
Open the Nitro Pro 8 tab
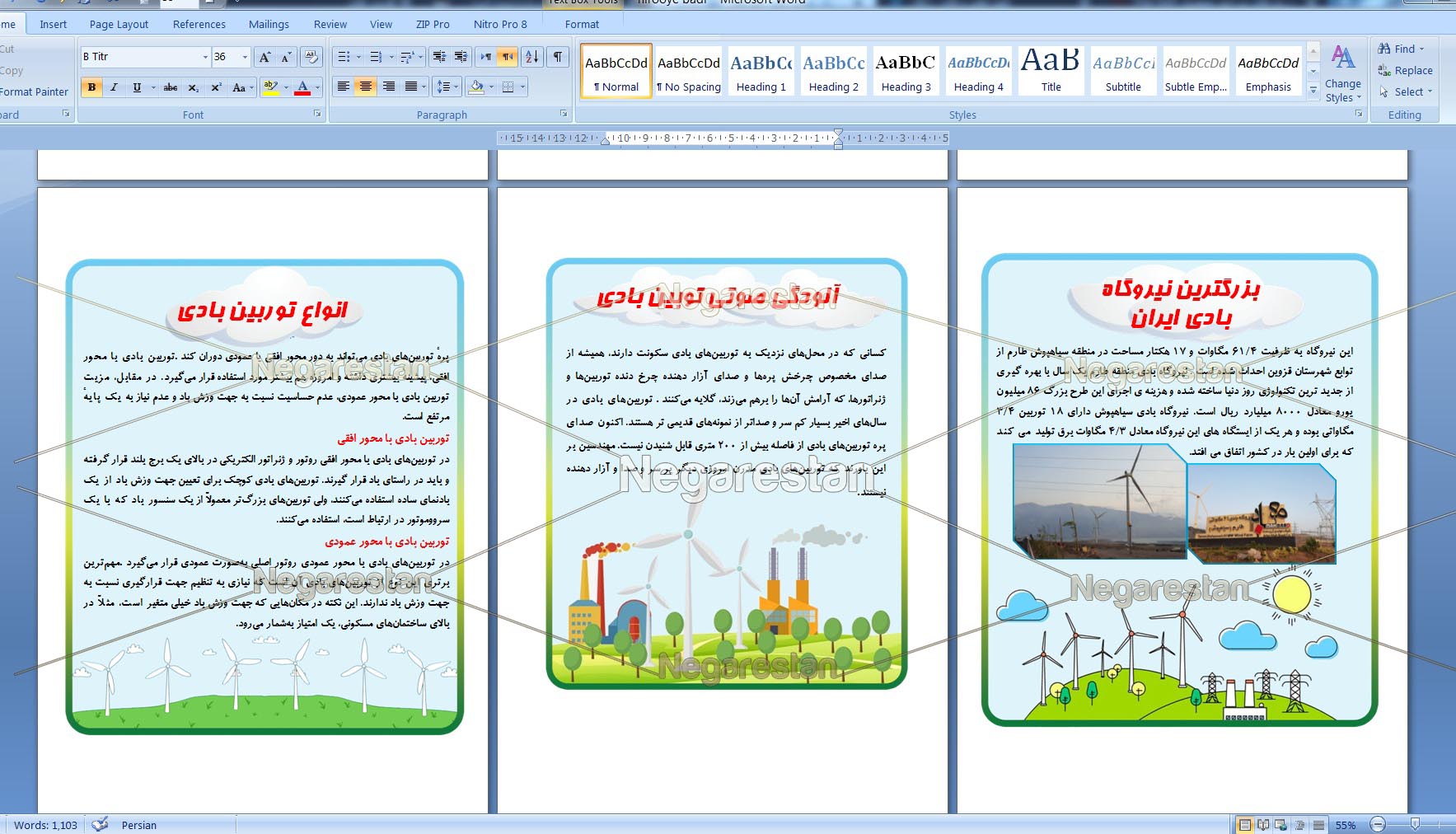[500, 24]
